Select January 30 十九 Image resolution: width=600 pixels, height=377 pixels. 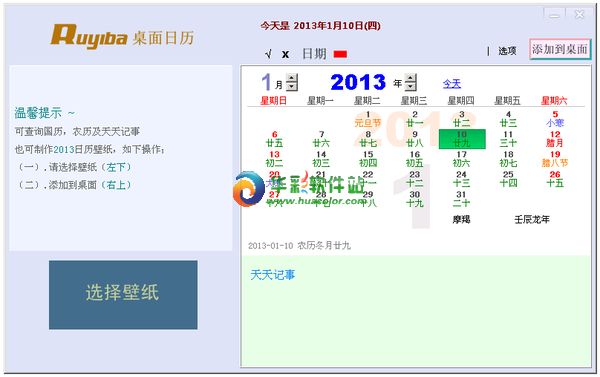[x=415, y=199]
